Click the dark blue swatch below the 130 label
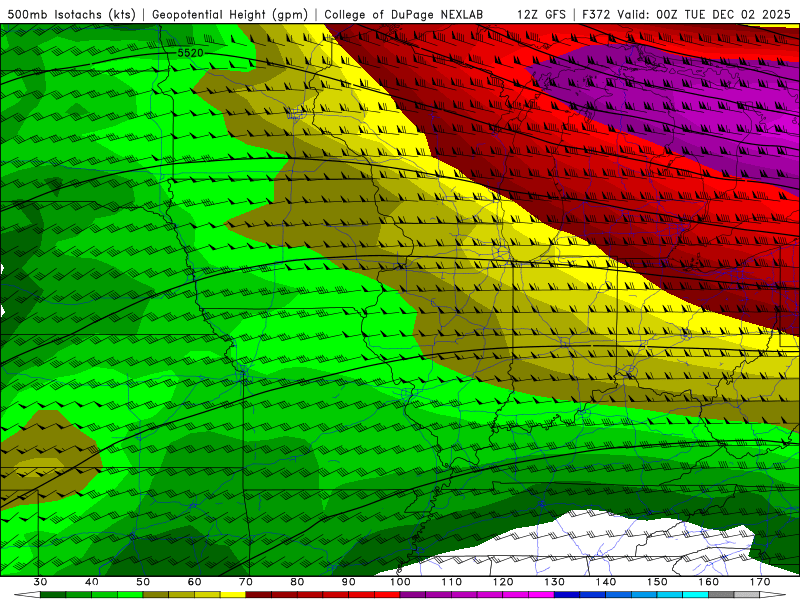 pos(567,595)
